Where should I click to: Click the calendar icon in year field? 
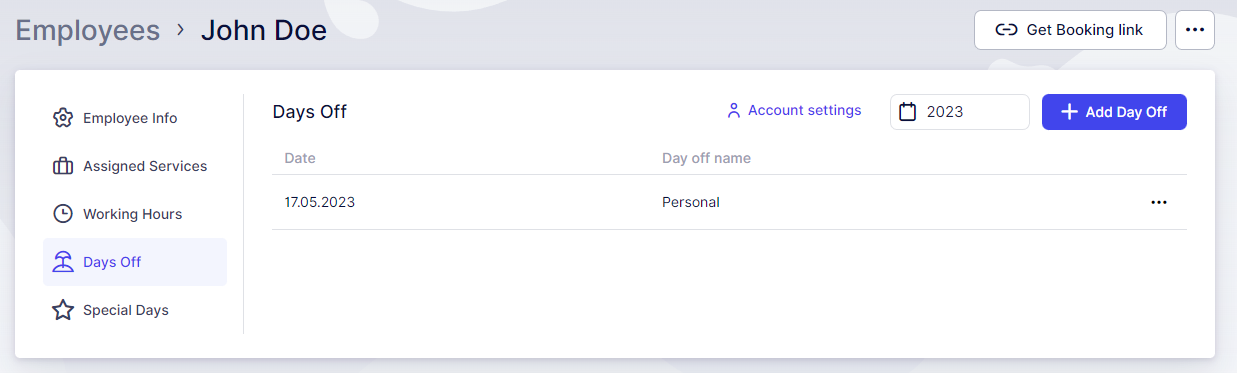[908, 112]
